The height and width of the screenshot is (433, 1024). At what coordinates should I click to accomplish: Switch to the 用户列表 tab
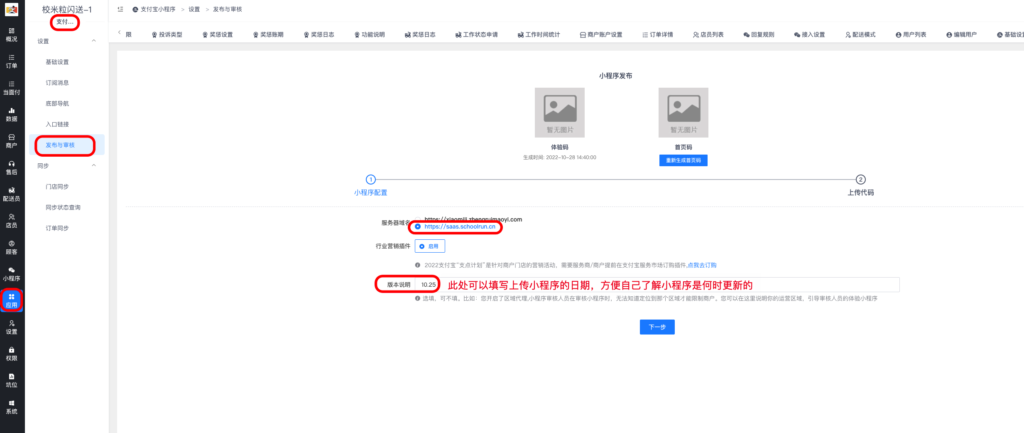(x=910, y=33)
